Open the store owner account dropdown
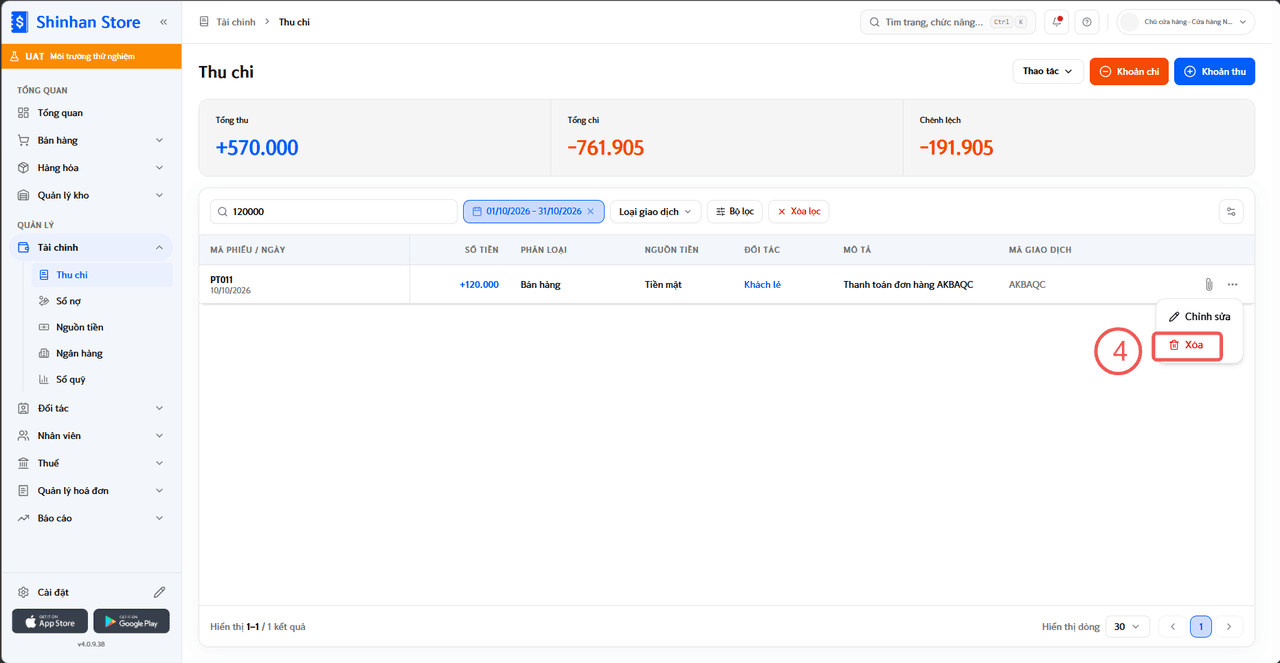The image size is (1280, 663). [1186, 22]
